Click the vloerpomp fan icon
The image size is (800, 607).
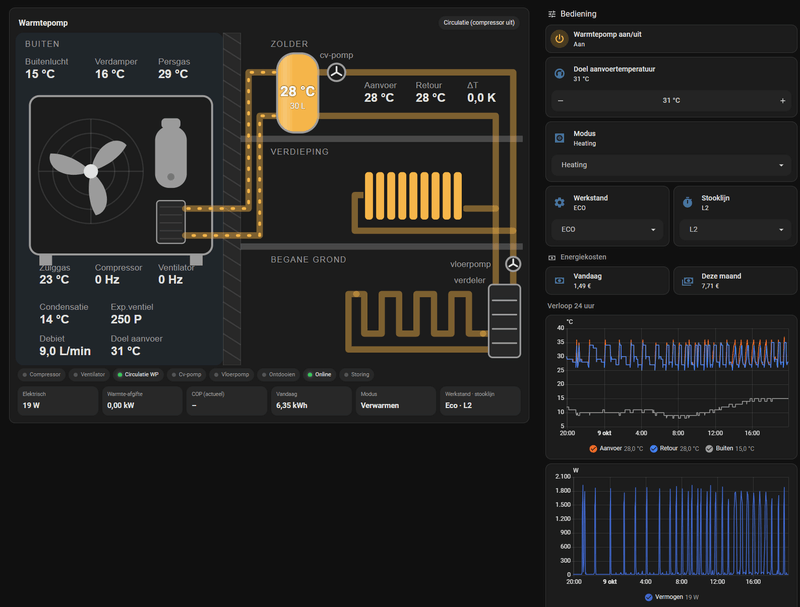tap(513, 264)
